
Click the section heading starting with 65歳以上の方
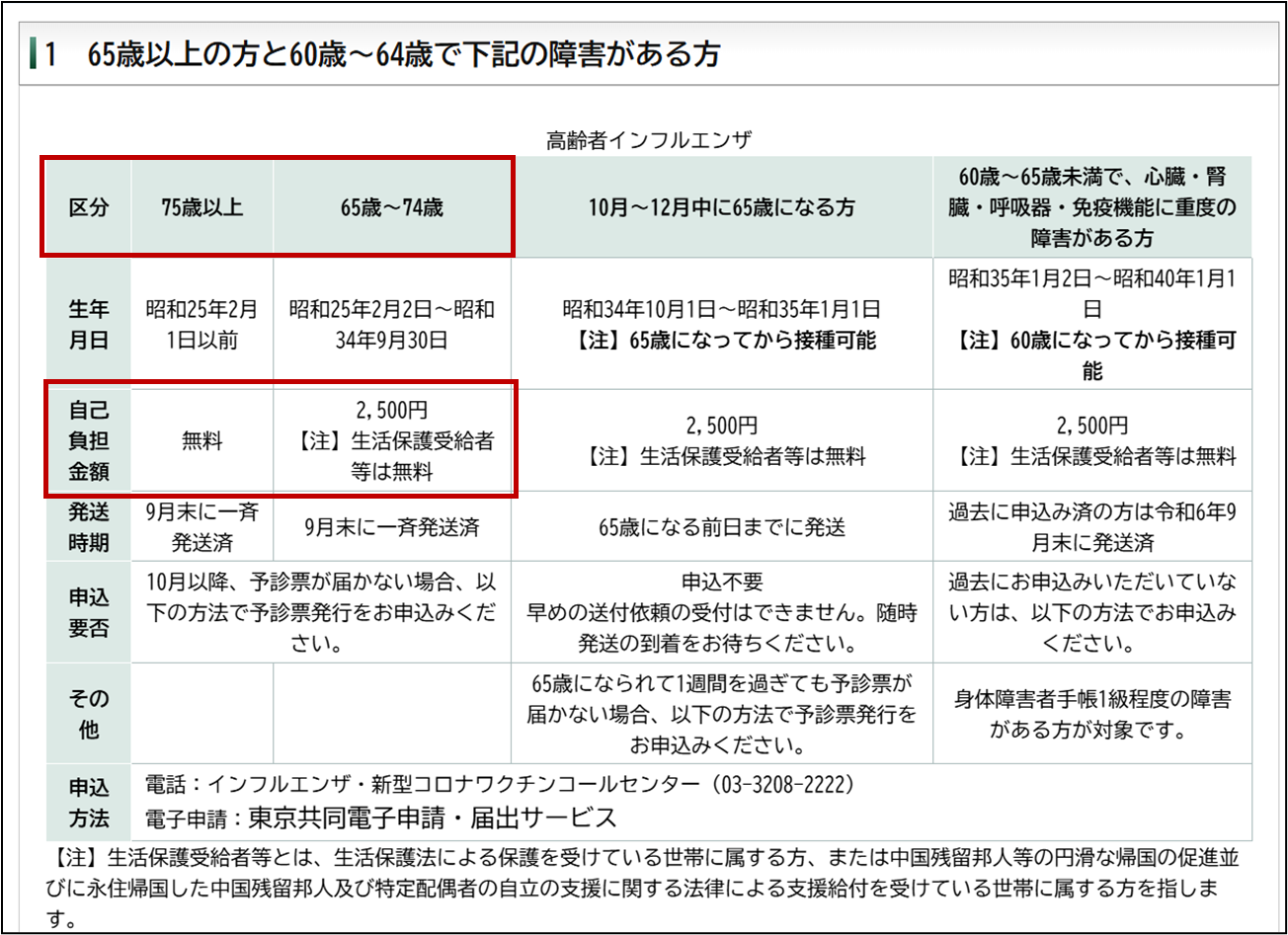403,54
